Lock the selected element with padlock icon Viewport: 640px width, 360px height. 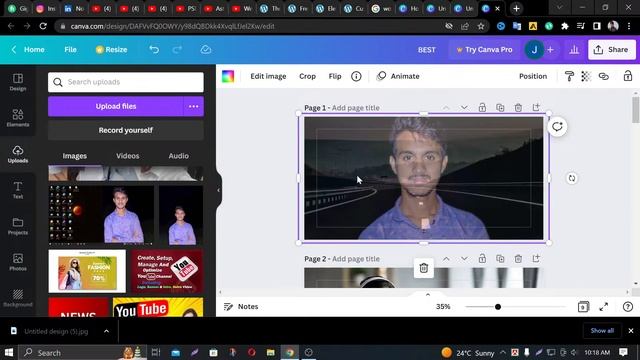pos(628,76)
